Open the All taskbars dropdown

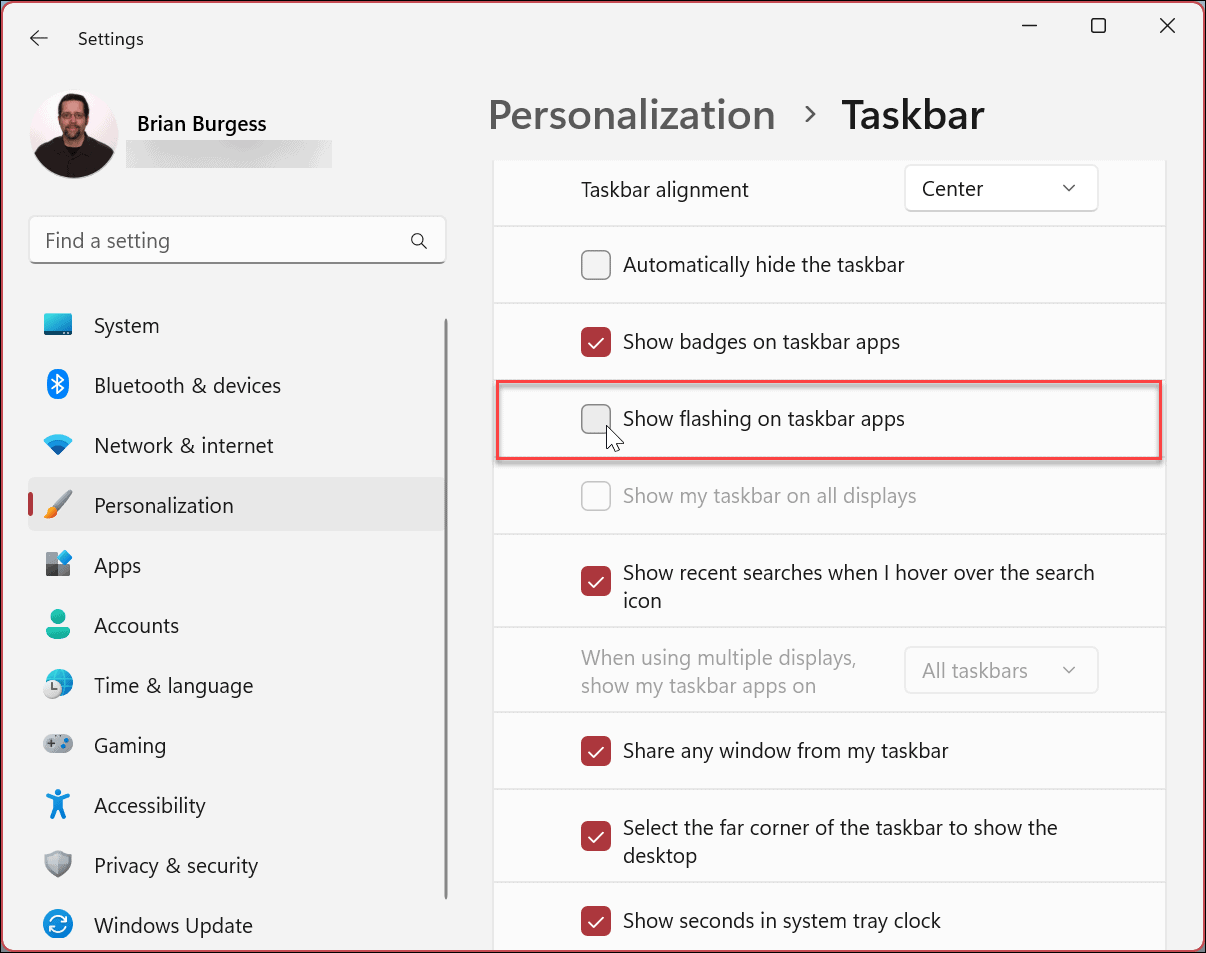pos(1000,671)
